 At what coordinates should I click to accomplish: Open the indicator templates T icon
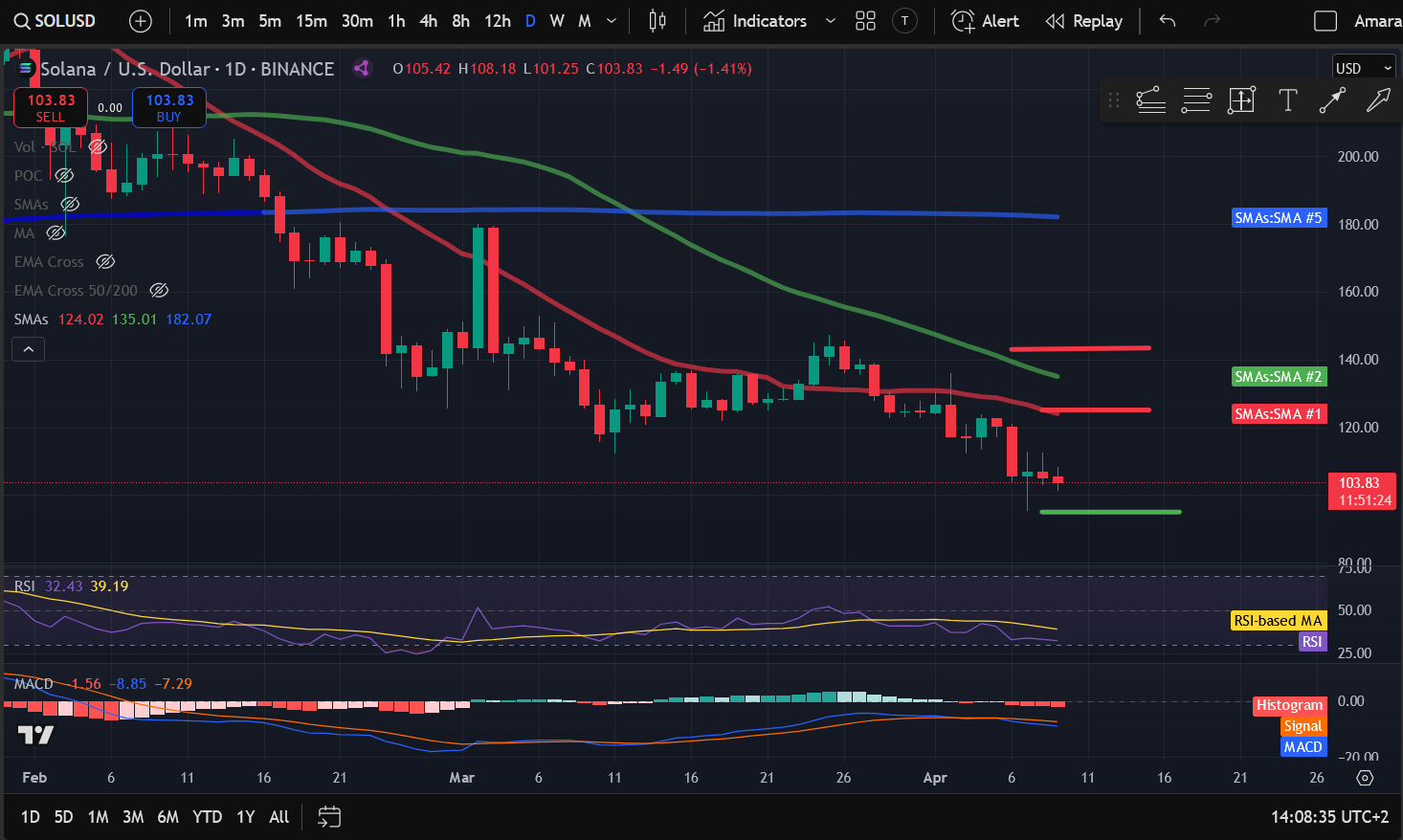pos(904,21)
